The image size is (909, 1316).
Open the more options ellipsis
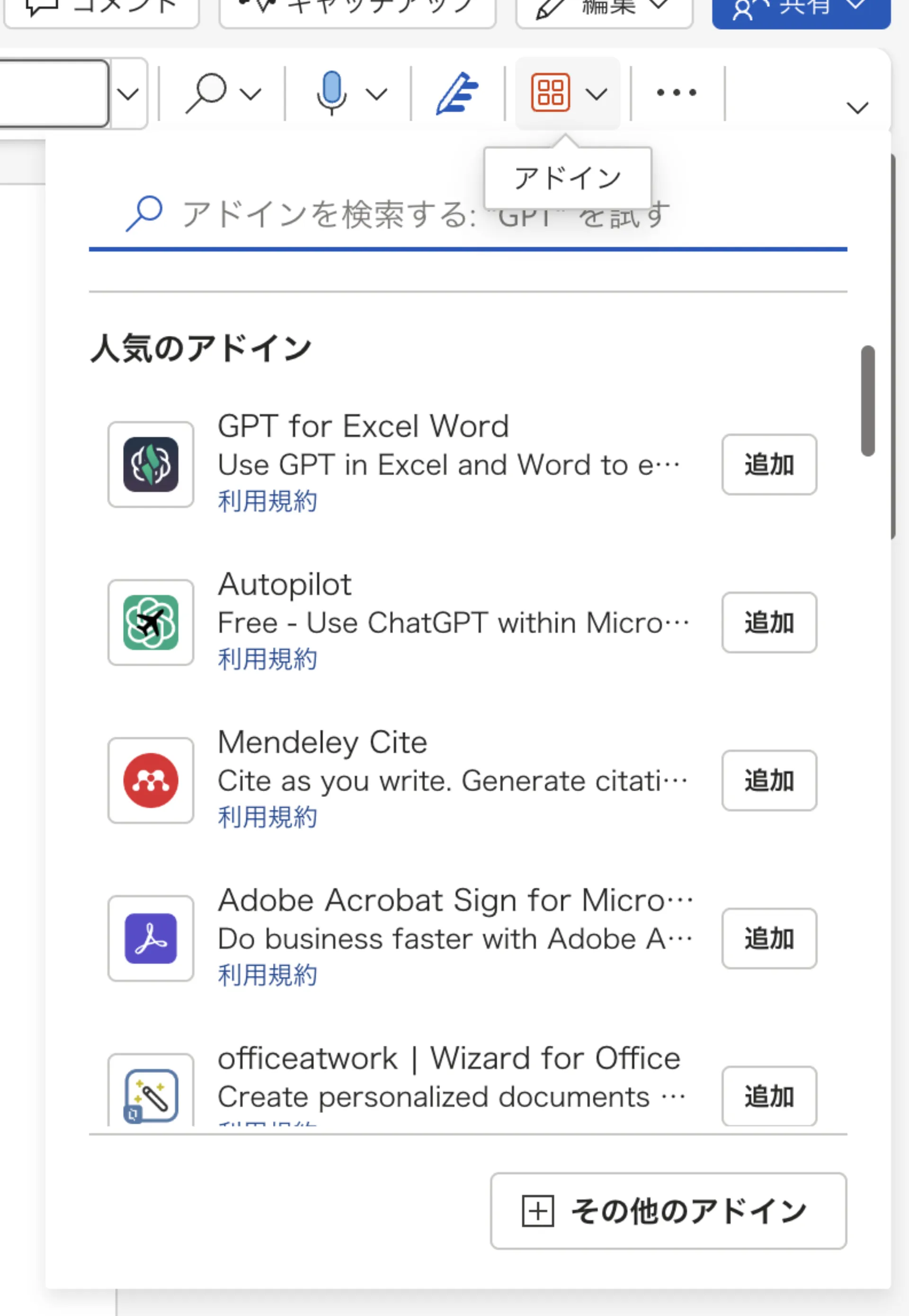[677, 92]
